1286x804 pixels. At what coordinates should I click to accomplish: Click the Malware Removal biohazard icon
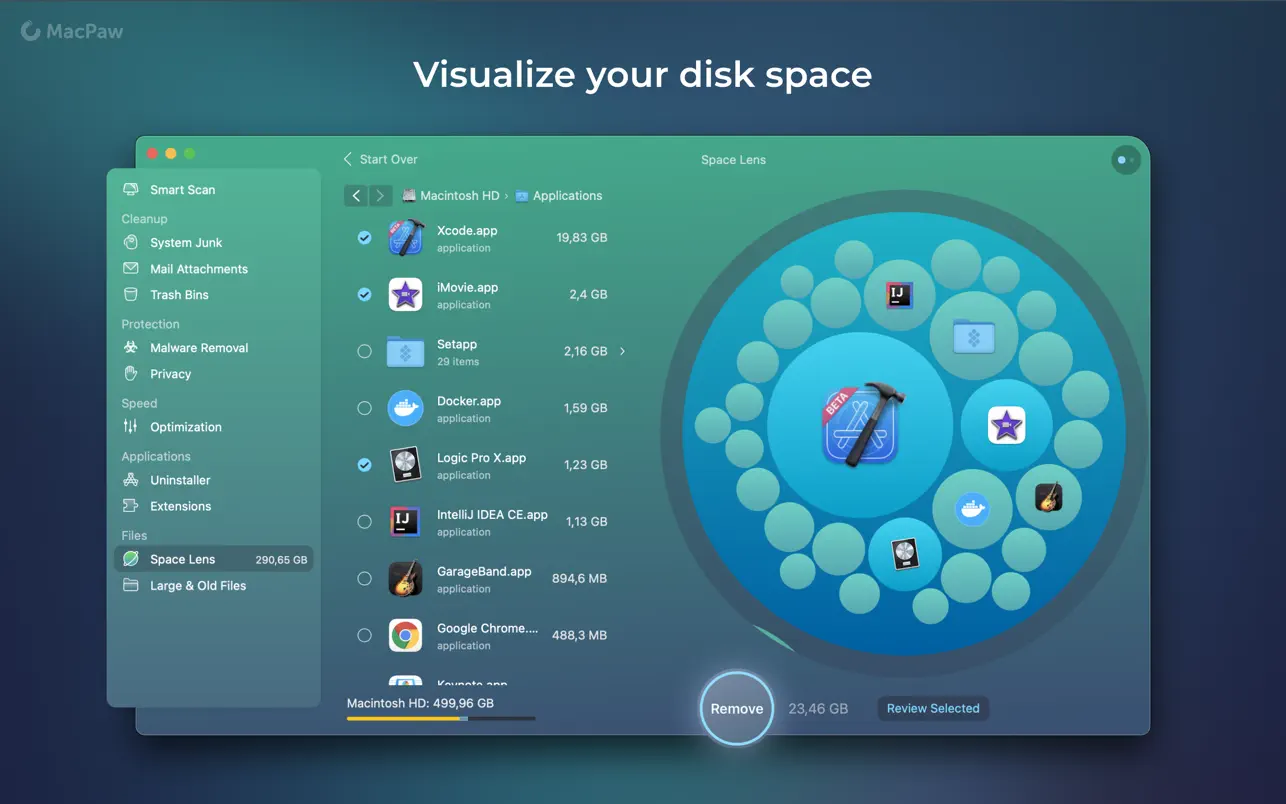coord(130,348)
